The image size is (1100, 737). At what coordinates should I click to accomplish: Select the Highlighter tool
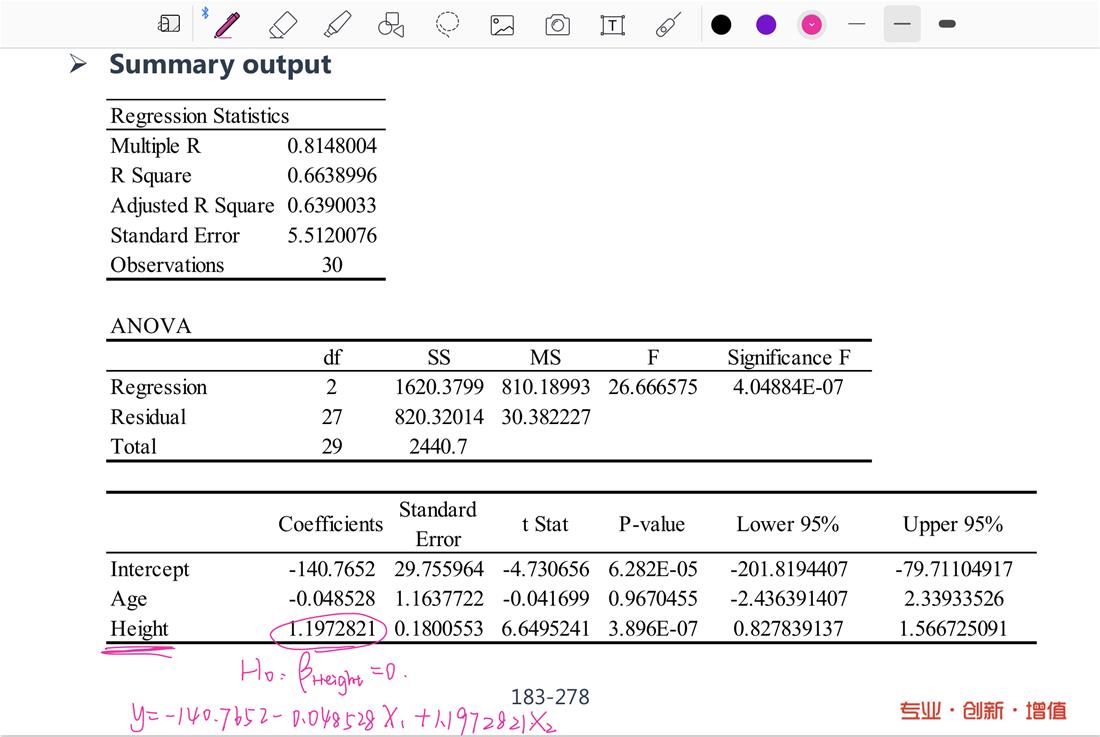coord(337,24)
